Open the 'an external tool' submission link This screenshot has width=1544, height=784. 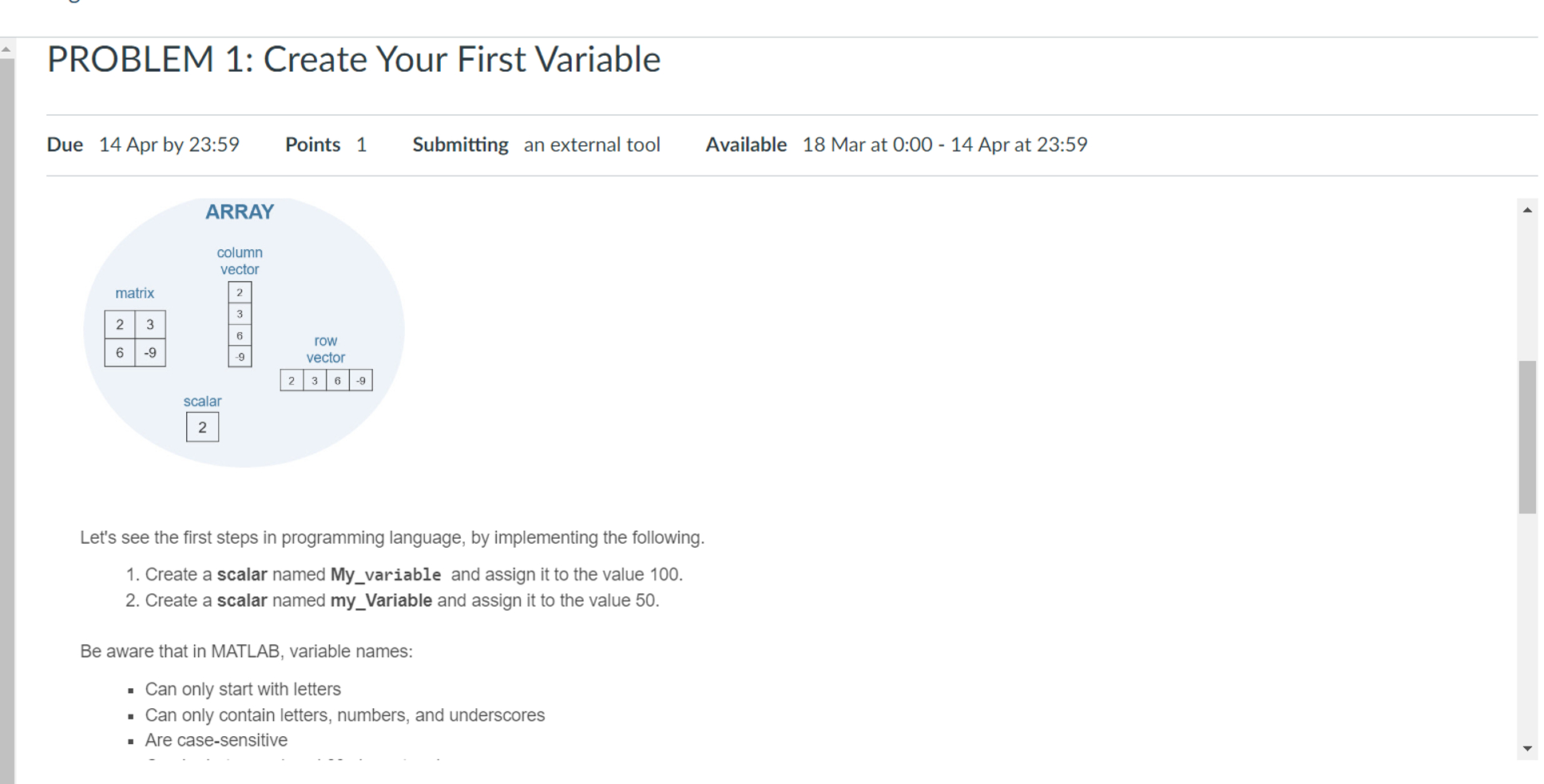591,145
